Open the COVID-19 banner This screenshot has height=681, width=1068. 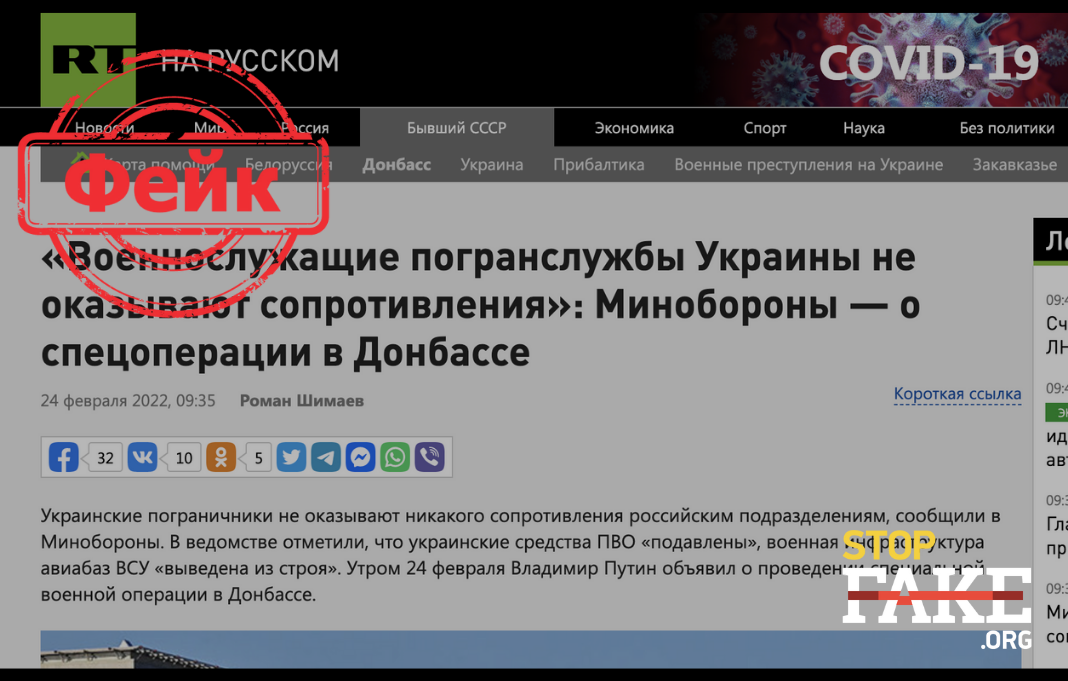(x=883, y=60)
